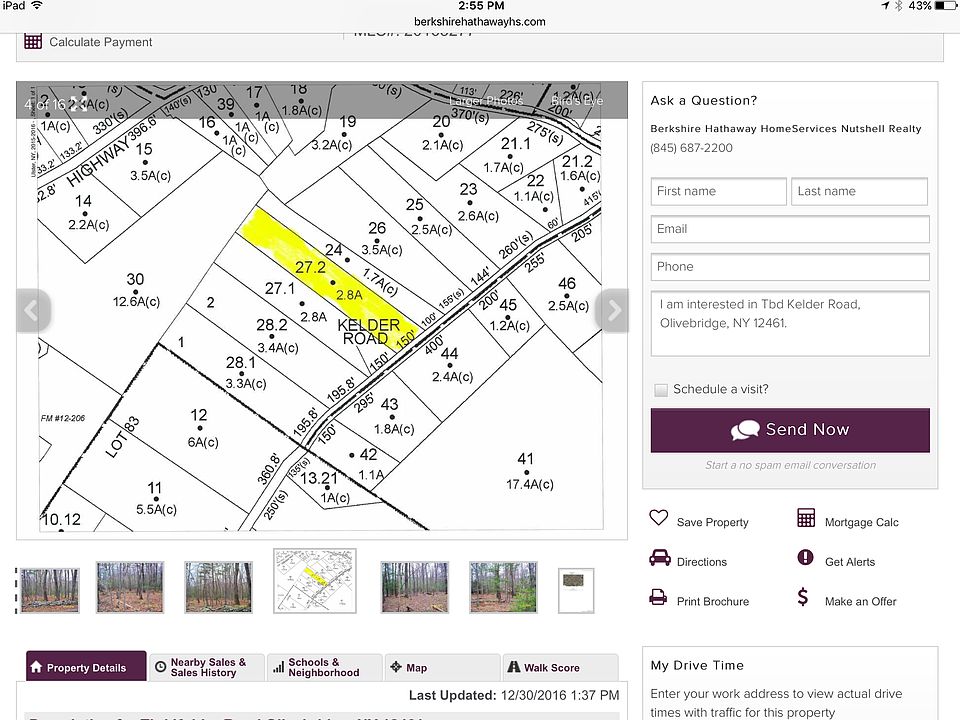Open the Schools & Neighborhood tab

click(324, 667)
